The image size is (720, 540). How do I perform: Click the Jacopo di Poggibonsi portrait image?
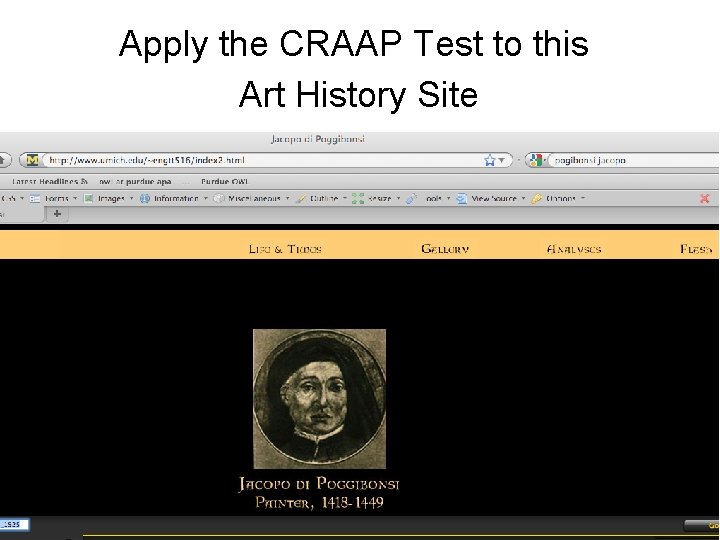click(320, 399)
